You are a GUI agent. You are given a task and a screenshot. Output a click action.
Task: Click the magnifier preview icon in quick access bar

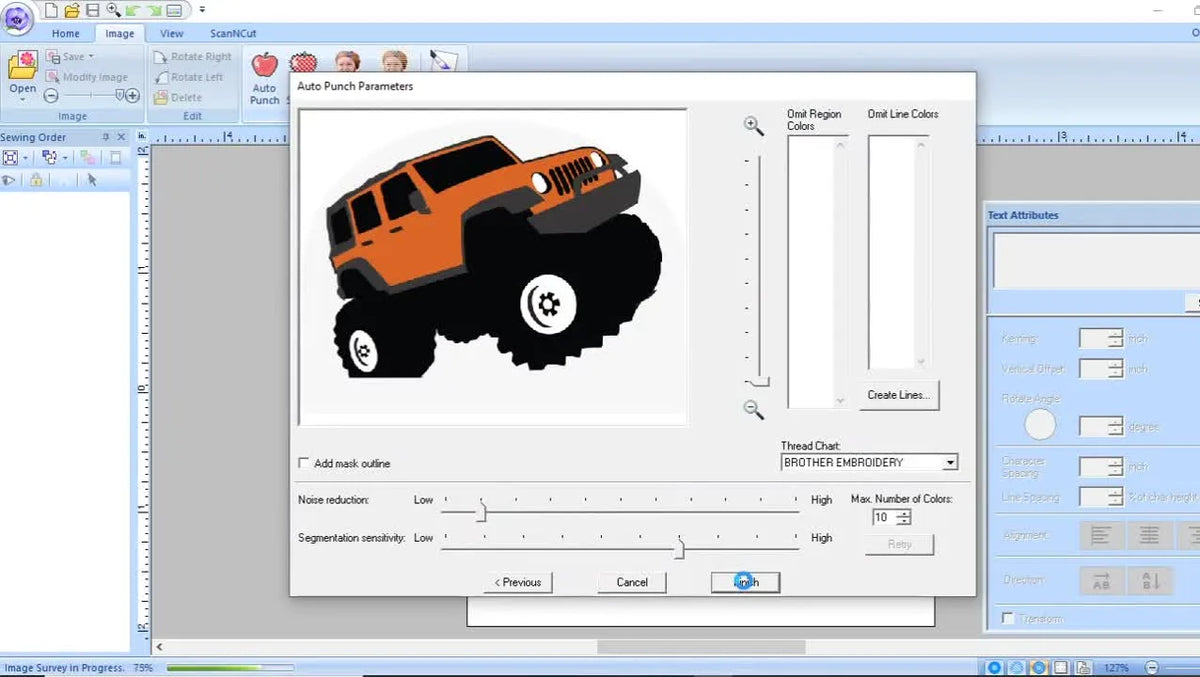coord(112,10)
